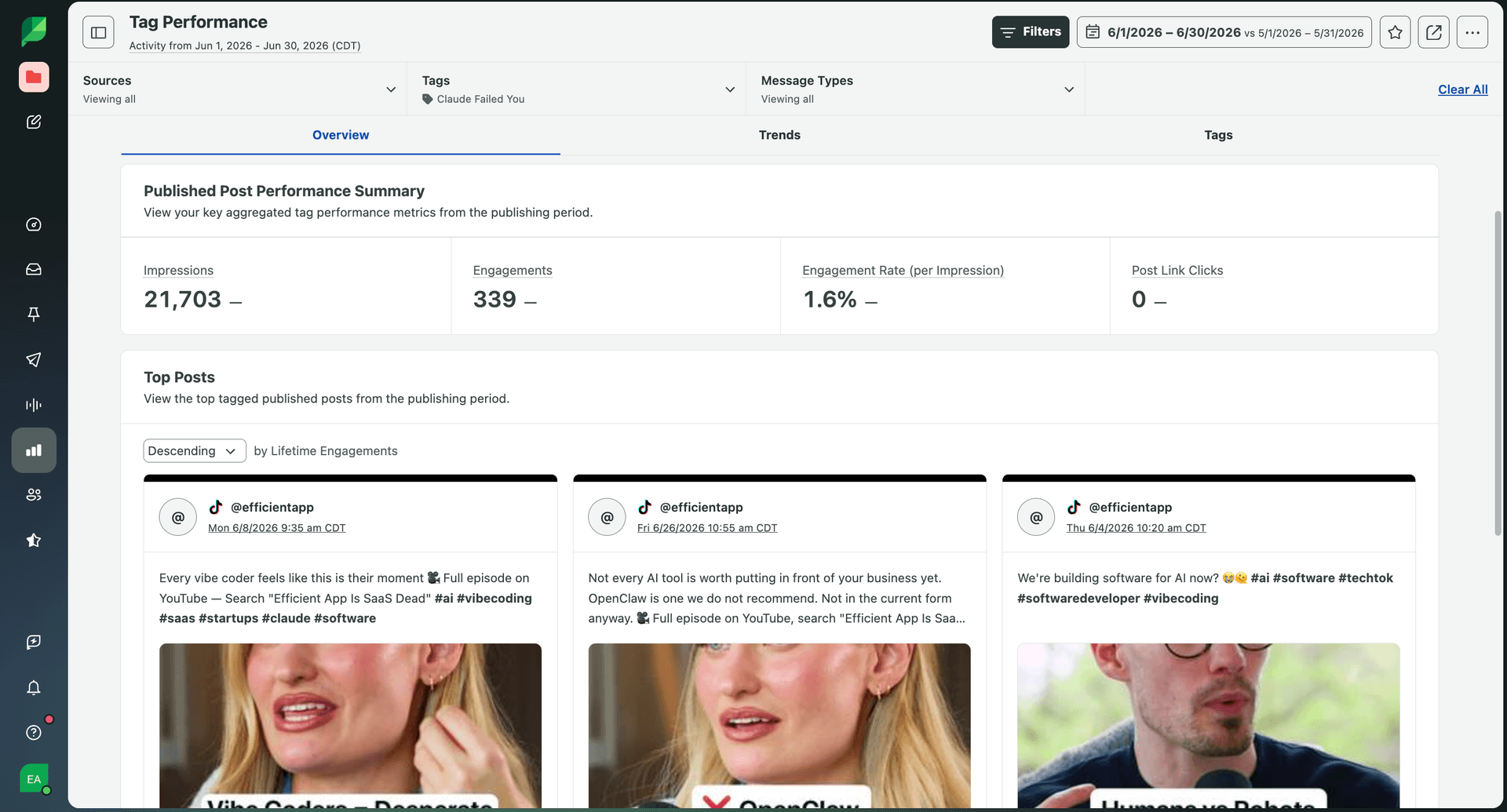Viewport: 1507px width, 812px height.
Task: Expand the Tags filter dropdown
Action: pyautogui.click(x=578, y=89)
